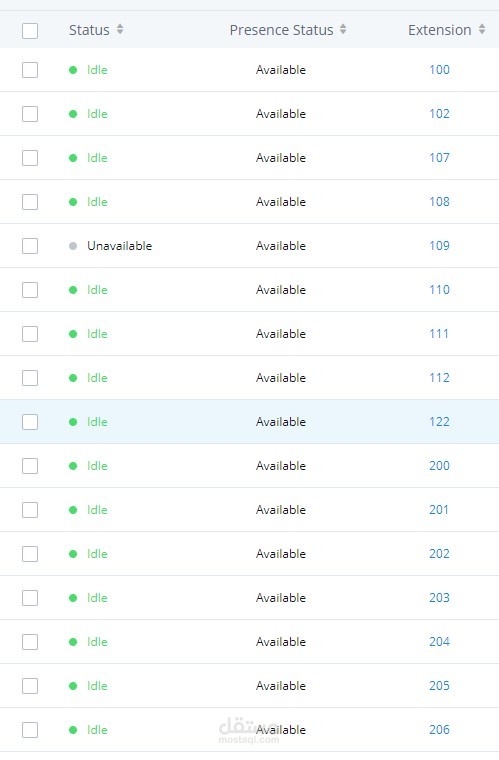Click the Extension column sort icon
The image size is (499, 760).
click(x=482, y=30)
